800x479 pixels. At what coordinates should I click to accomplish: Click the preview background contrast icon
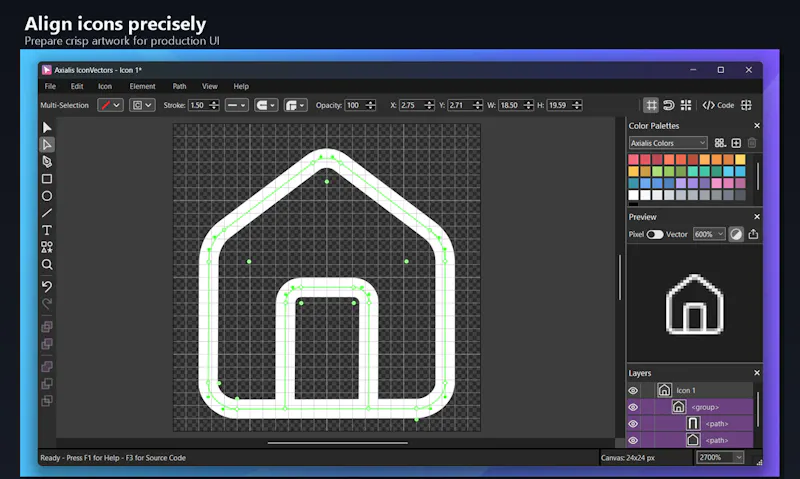point(736,234)
